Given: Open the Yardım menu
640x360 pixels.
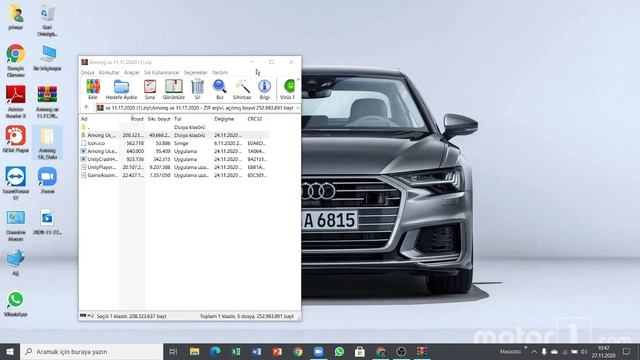Looking at the screenshot, I should tap(220, 73).
